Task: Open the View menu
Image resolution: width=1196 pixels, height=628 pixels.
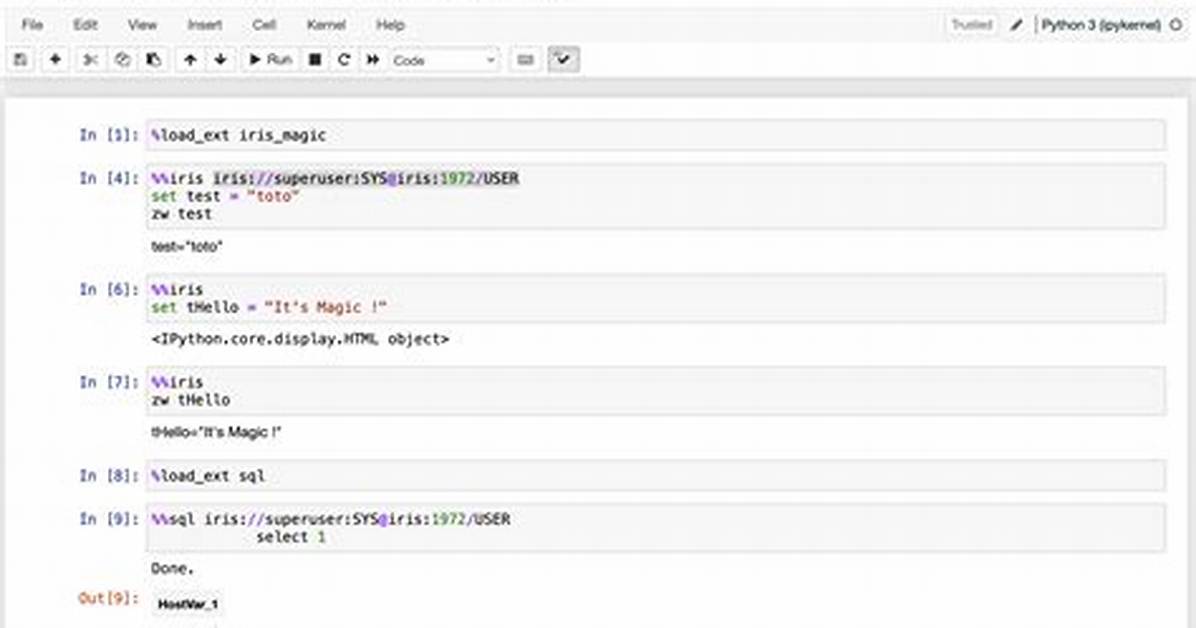Action: (x=142, y=24)
